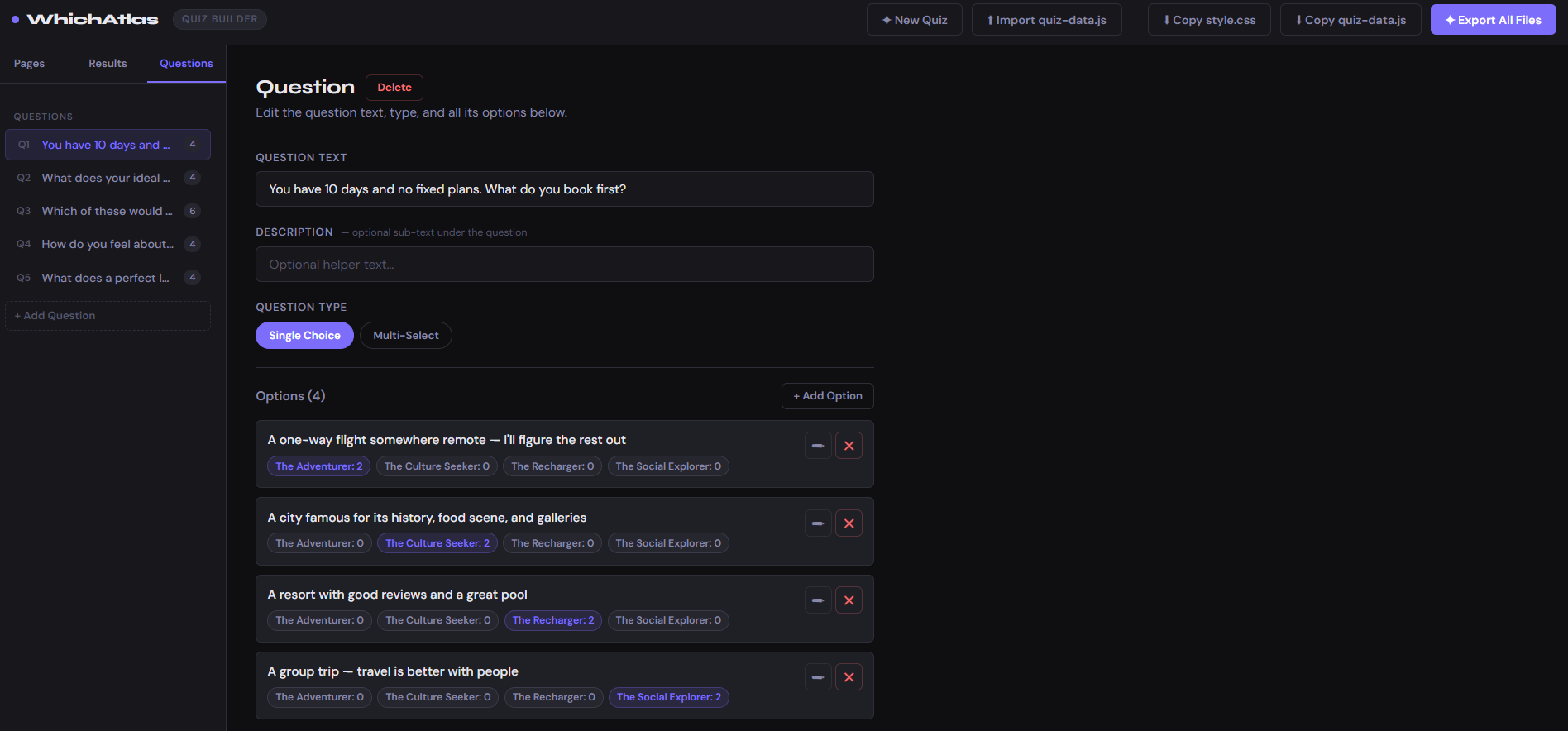Click the Add Option button
Image resolution: width=1568 pixels, height=731 pixels.
[827, 396]
